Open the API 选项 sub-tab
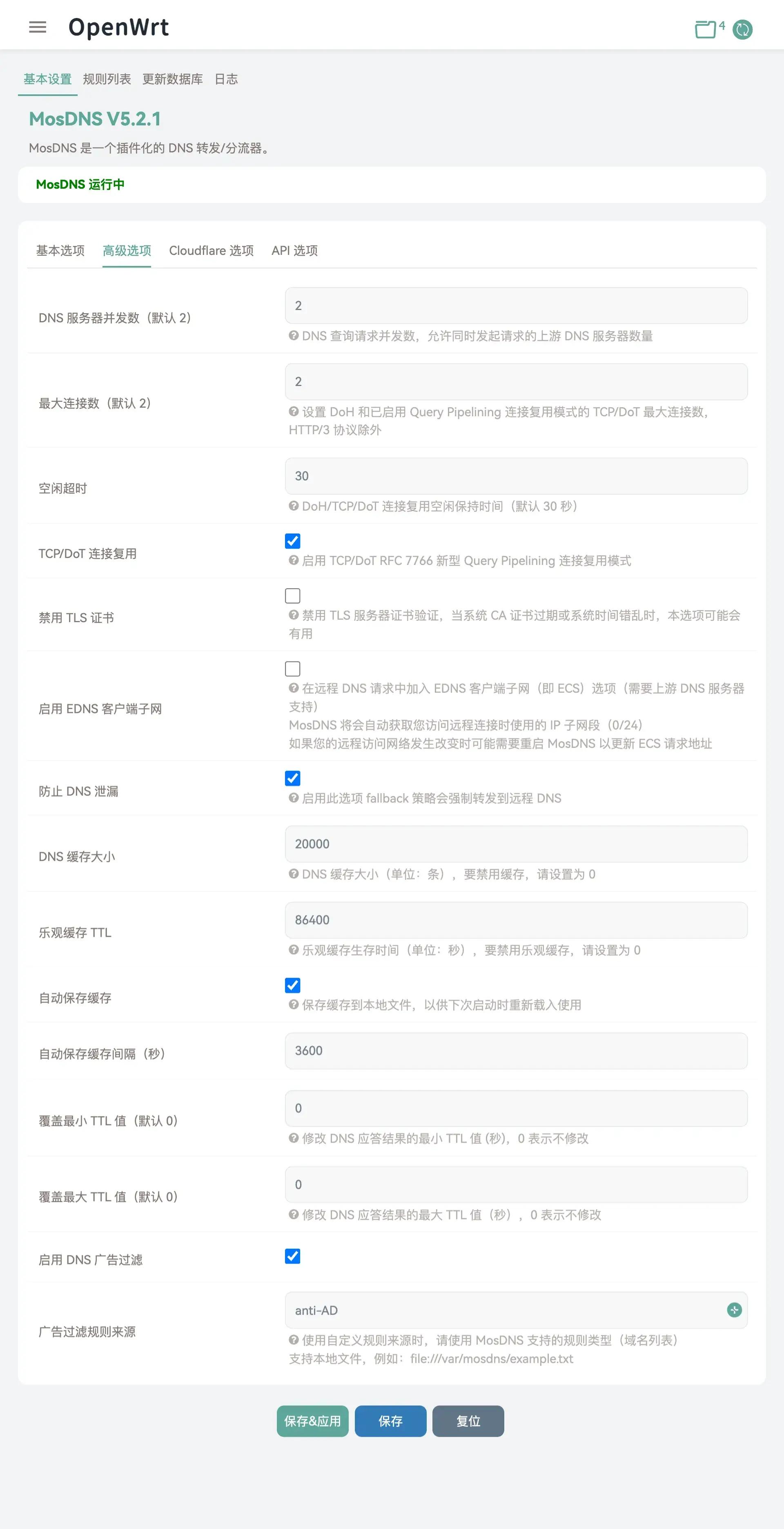 pos(294,250)
